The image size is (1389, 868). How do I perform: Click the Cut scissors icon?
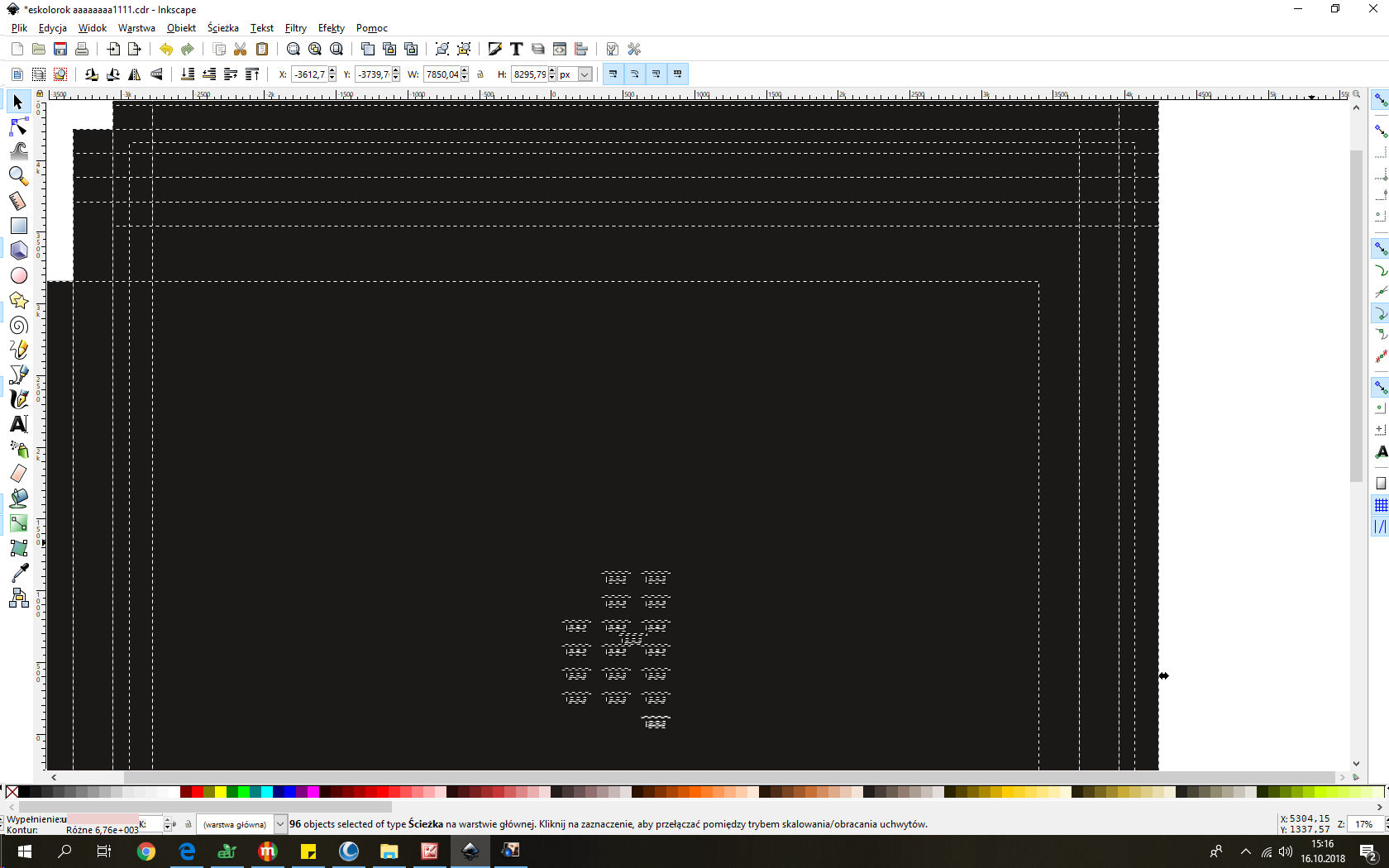240,50
